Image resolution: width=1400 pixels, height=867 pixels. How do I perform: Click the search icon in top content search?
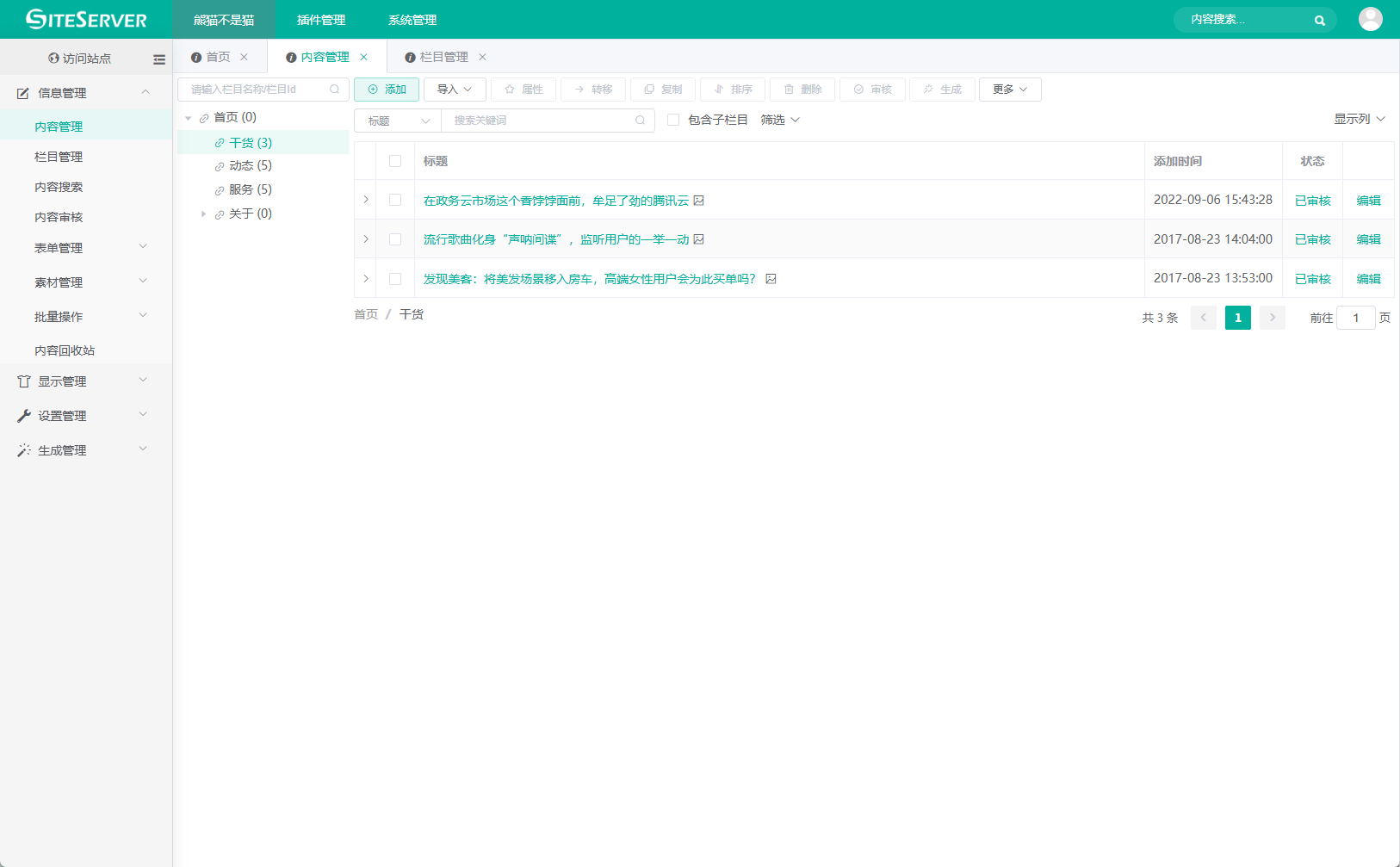click(x=1319, y=20)
